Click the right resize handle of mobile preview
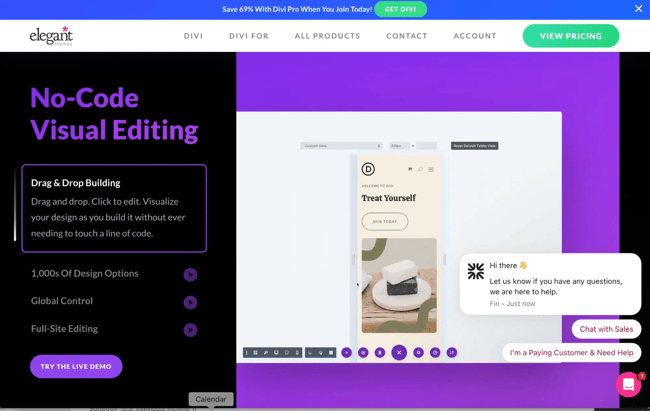The image size is (650, 411). [x=444, y=259]
